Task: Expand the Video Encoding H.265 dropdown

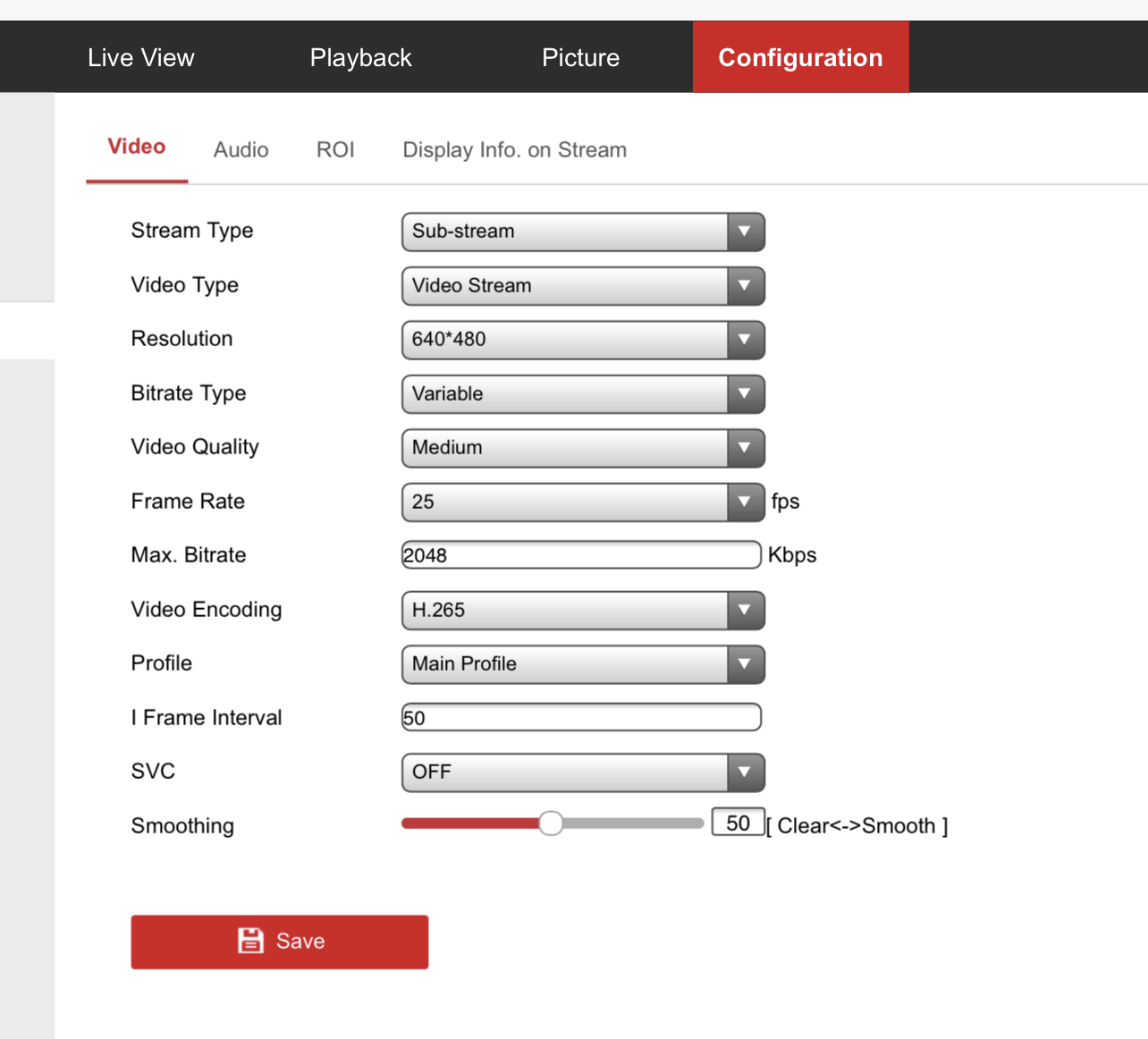Action: 583,611
